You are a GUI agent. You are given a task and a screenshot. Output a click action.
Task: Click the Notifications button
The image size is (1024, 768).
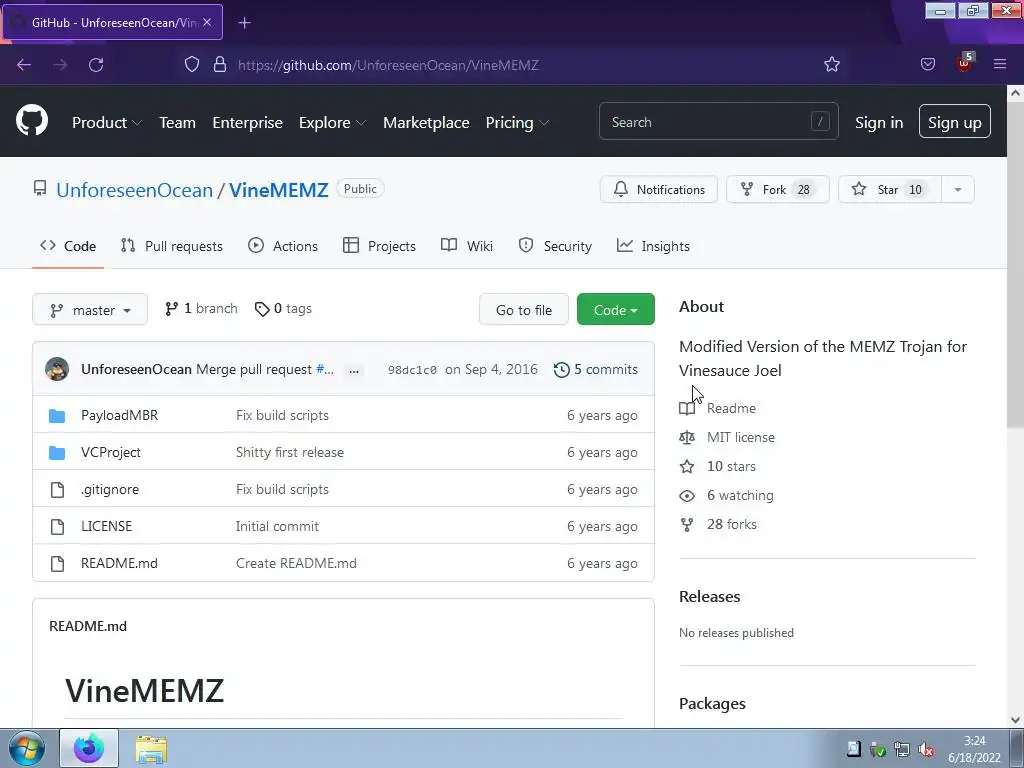tap(659, 189)
